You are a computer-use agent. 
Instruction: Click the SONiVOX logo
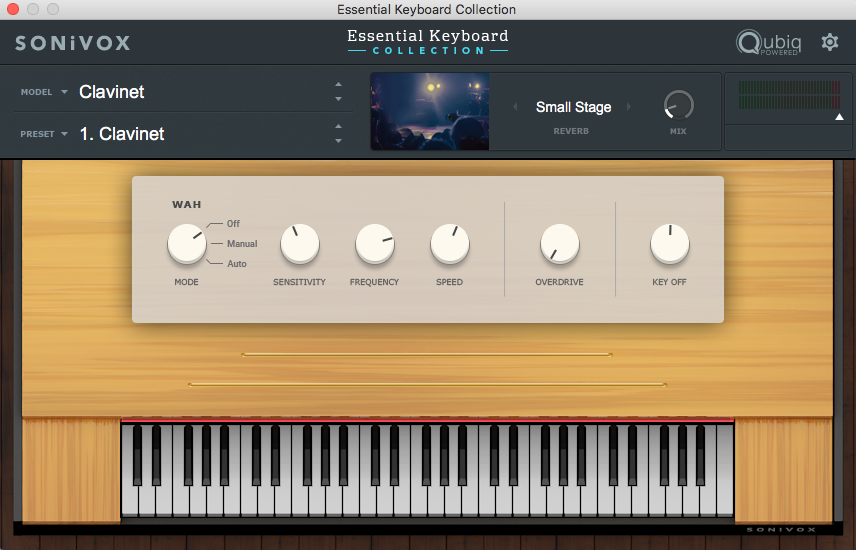[x=73, y=43]
